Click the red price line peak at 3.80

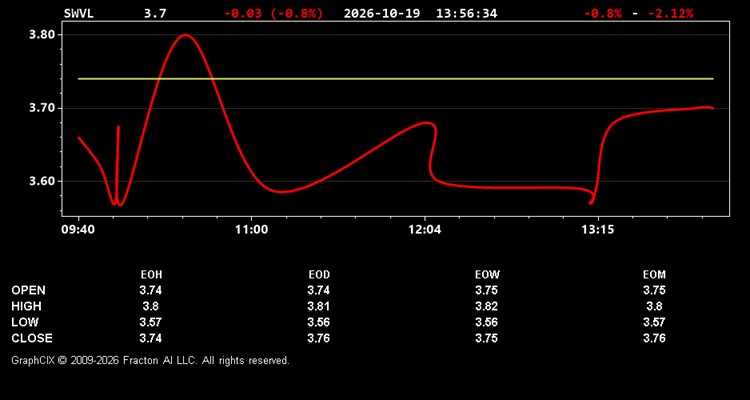186,35
